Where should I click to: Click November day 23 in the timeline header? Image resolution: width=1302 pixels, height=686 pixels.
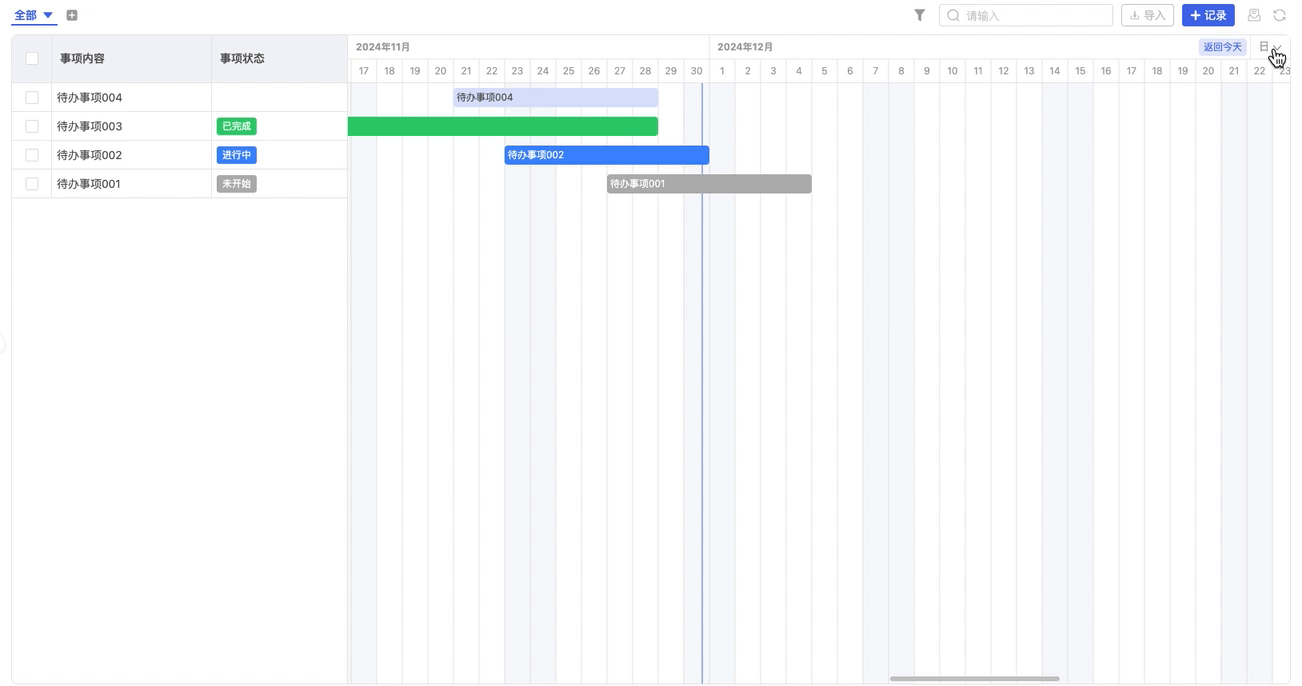[x=517, y=71]
